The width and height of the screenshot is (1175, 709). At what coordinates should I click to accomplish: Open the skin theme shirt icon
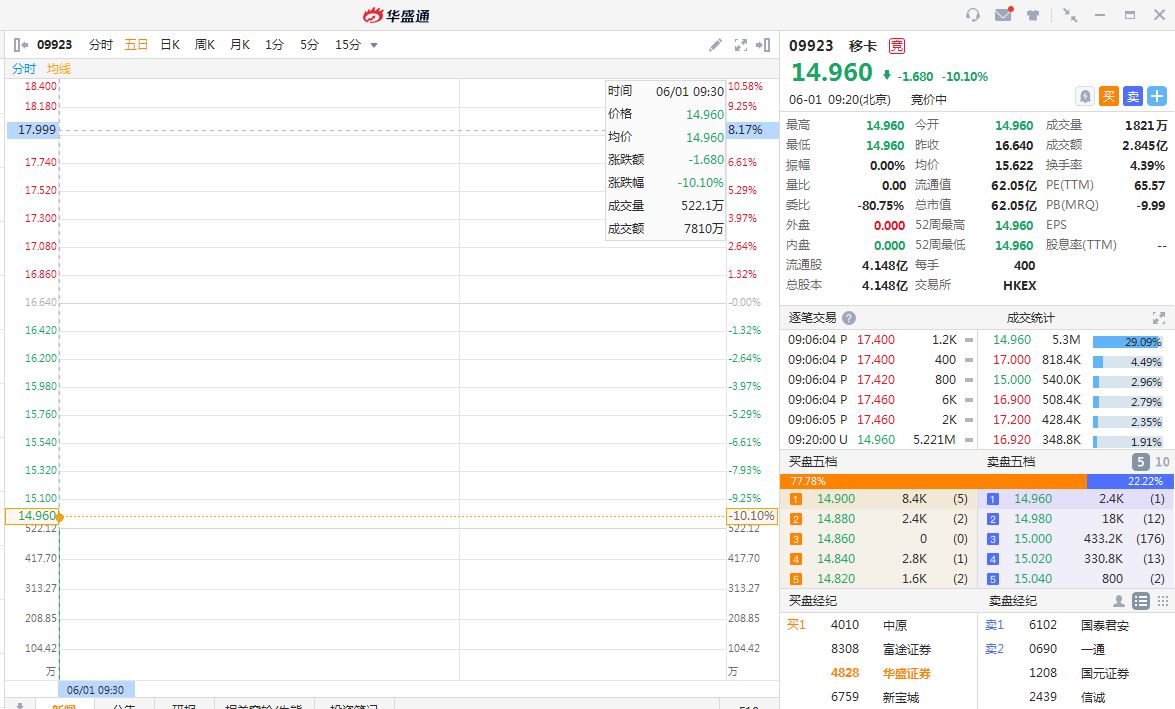coord(1032,15)
